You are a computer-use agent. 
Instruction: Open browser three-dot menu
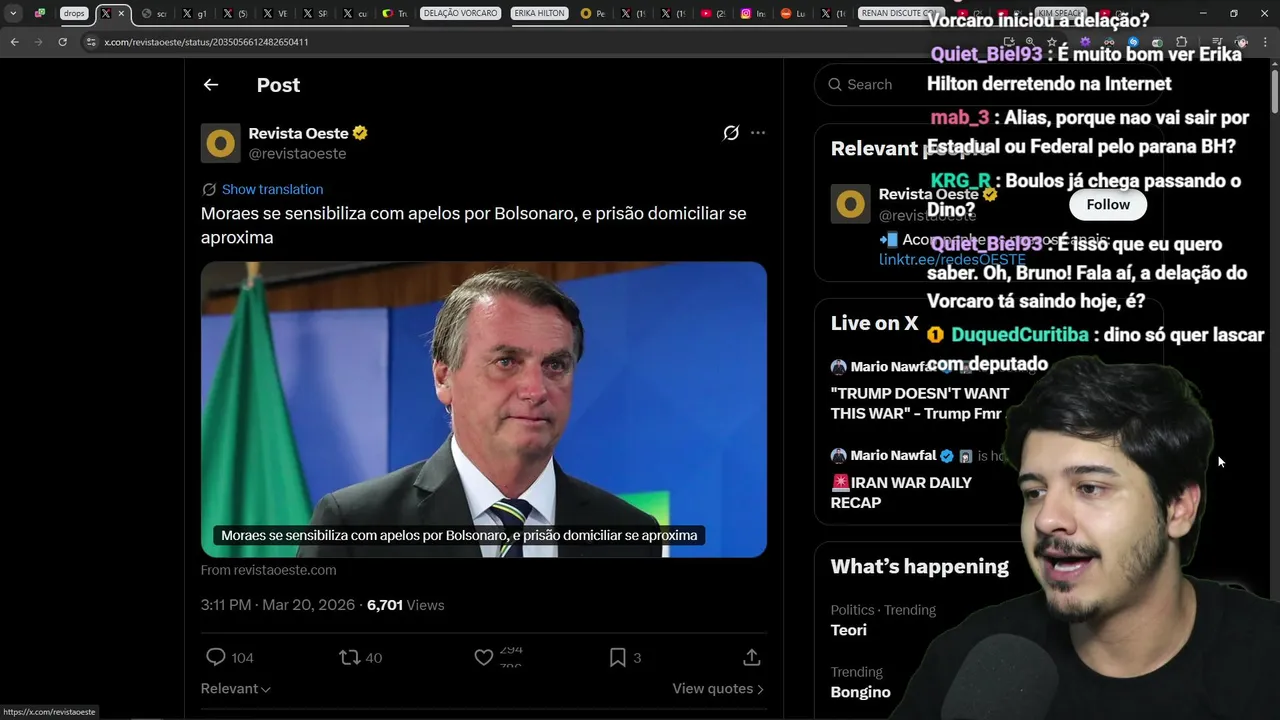click(x=1265, y=42)
